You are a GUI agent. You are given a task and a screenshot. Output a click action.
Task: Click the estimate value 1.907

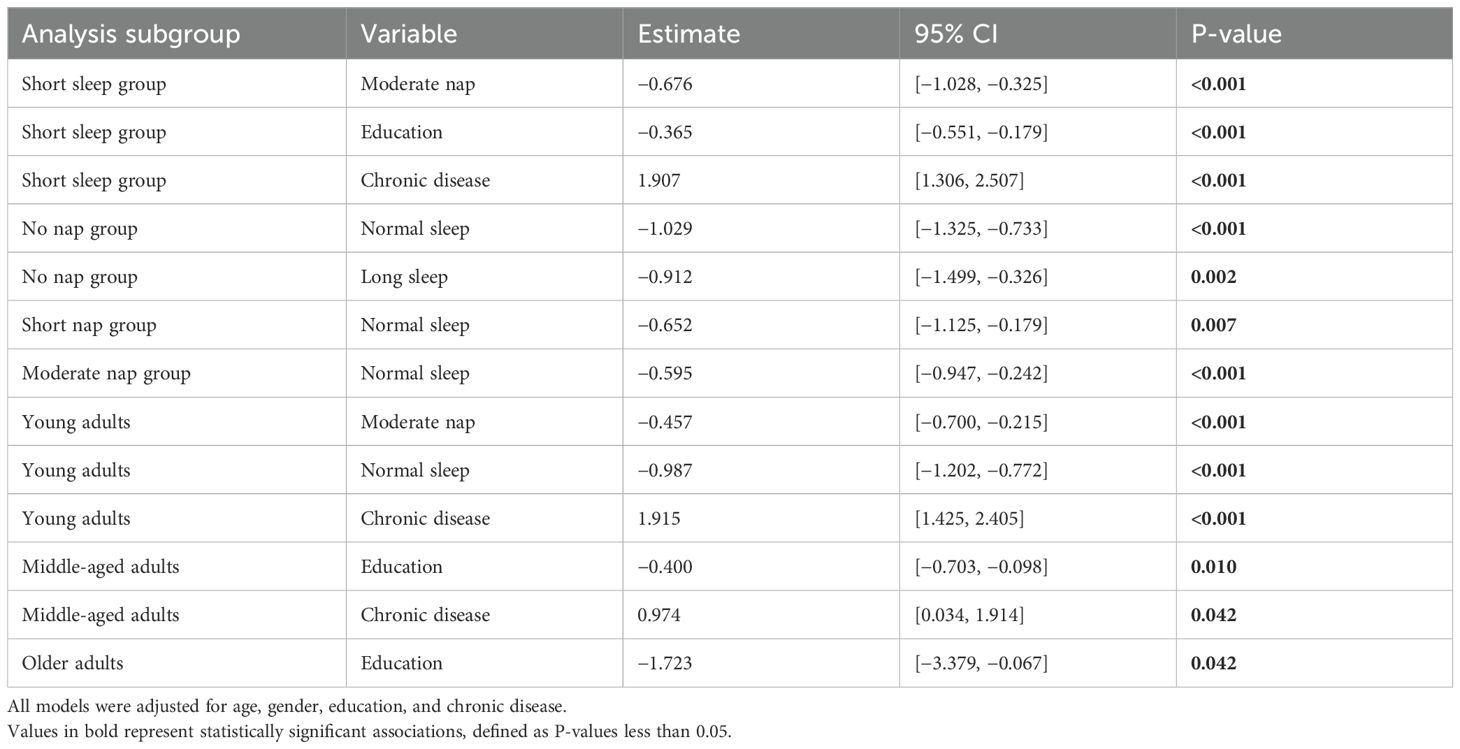click(660, 180)
